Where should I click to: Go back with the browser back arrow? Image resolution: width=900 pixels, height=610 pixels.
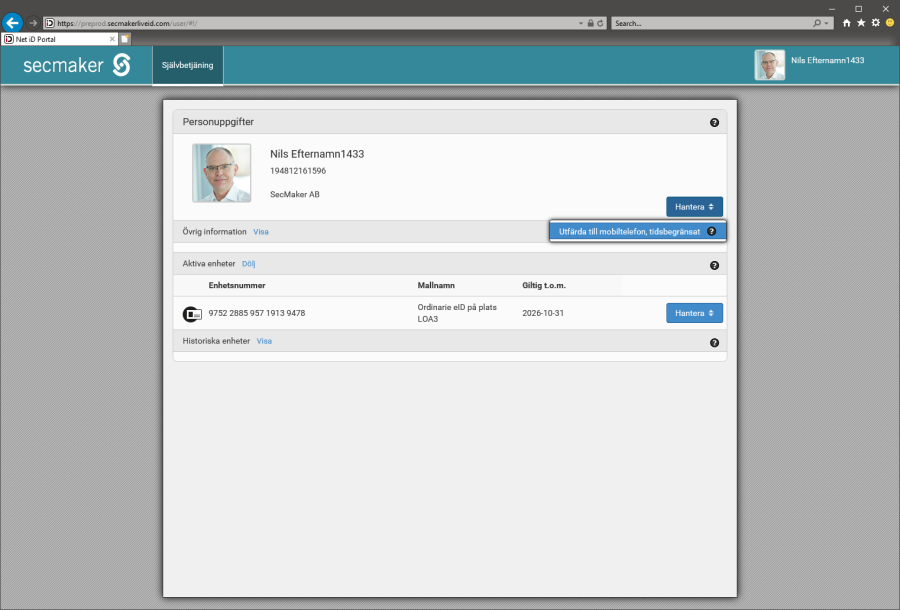(12, 23)
